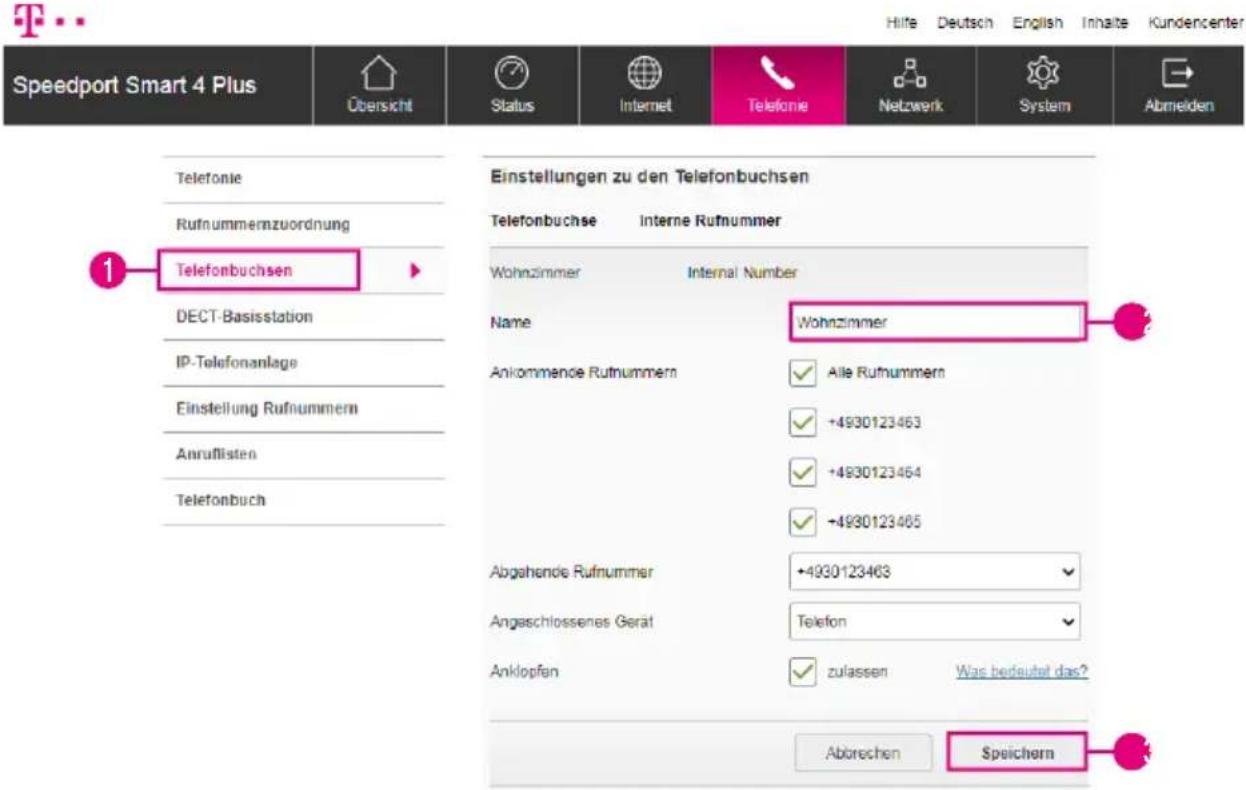Open IP-Telefonanlage sidebar entry
1246x790 pixels.
(303, 363)
